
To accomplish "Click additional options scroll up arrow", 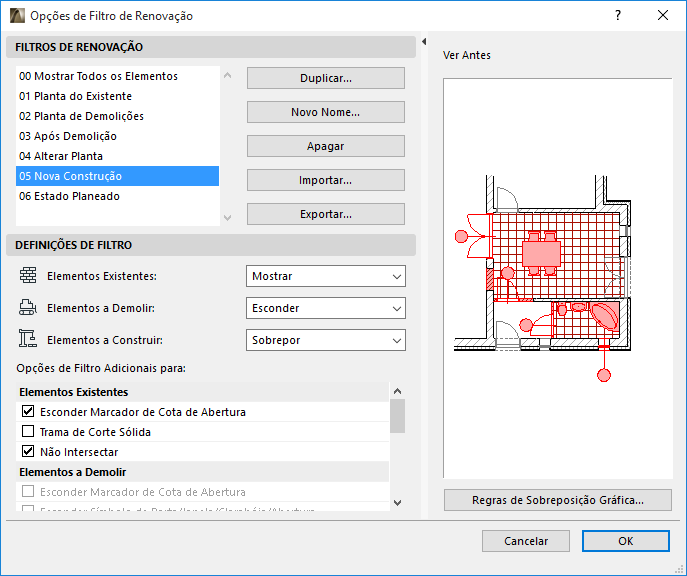I will point(397,391).
